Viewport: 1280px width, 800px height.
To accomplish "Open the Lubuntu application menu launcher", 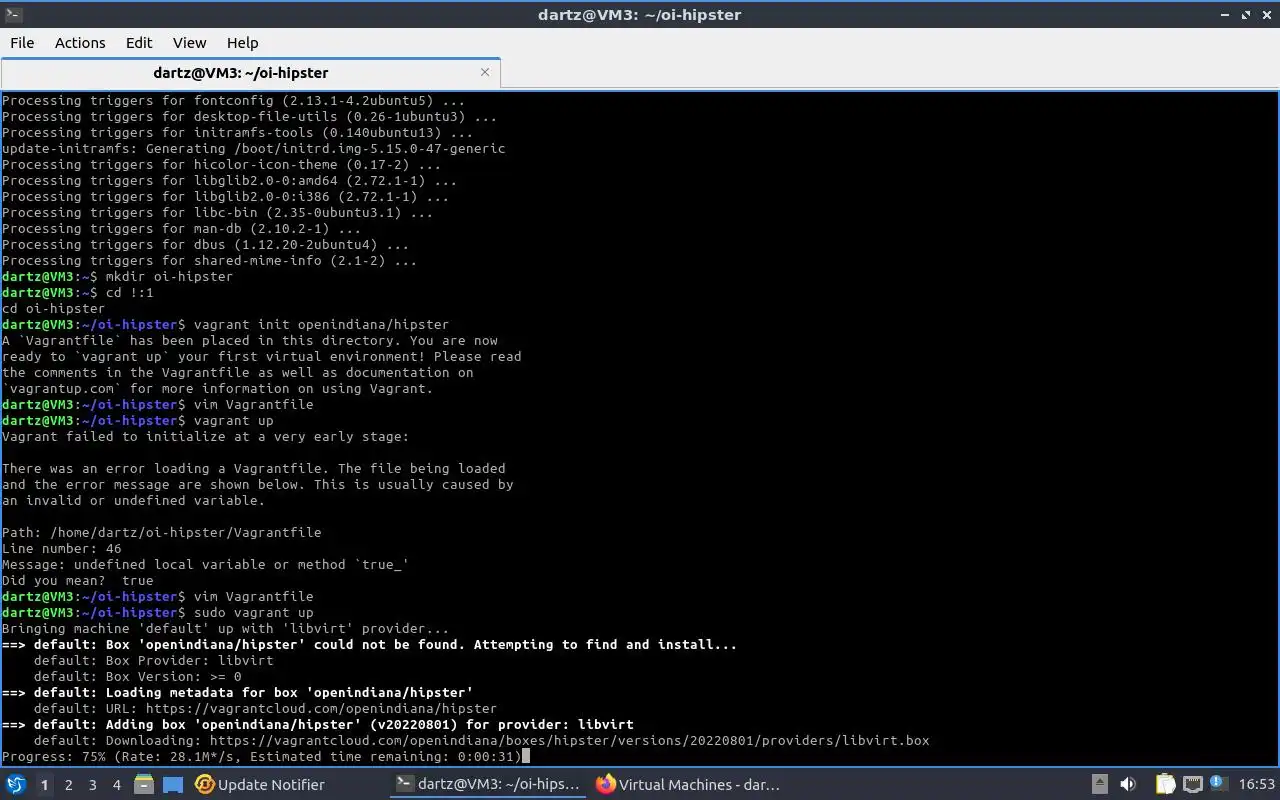I will tap(16, 785).
